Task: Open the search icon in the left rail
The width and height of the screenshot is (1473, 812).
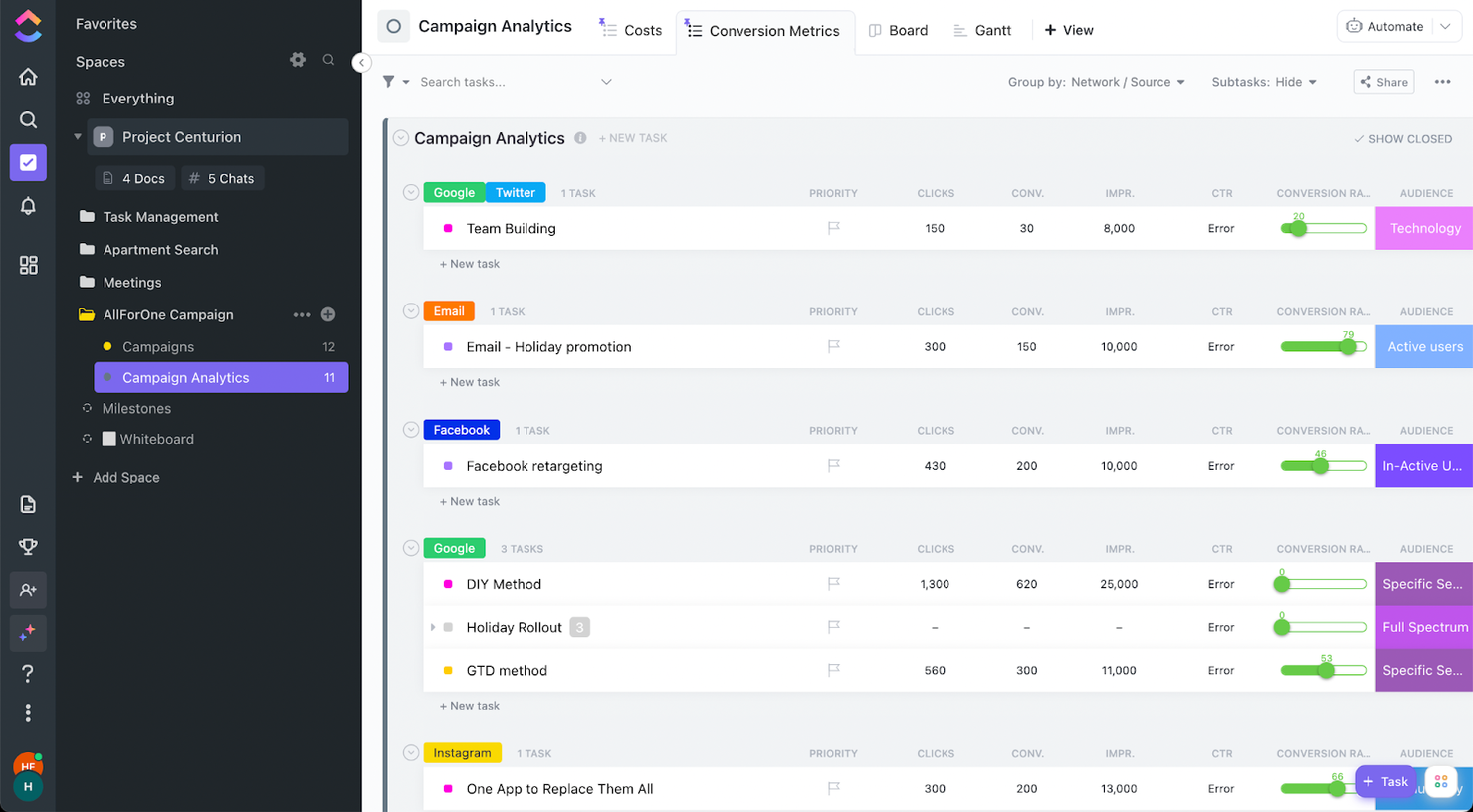Action: (28, 120)
